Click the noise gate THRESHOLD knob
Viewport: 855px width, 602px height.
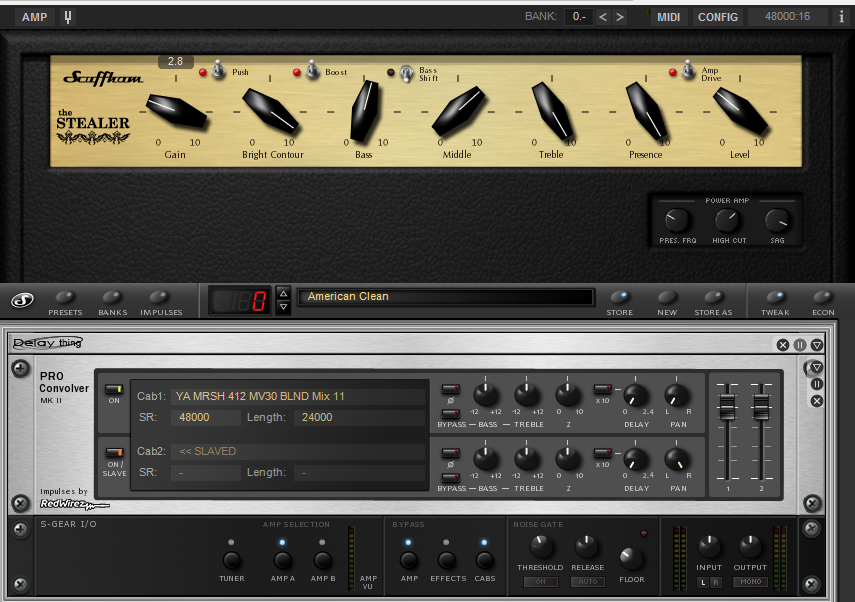point(540,547)
